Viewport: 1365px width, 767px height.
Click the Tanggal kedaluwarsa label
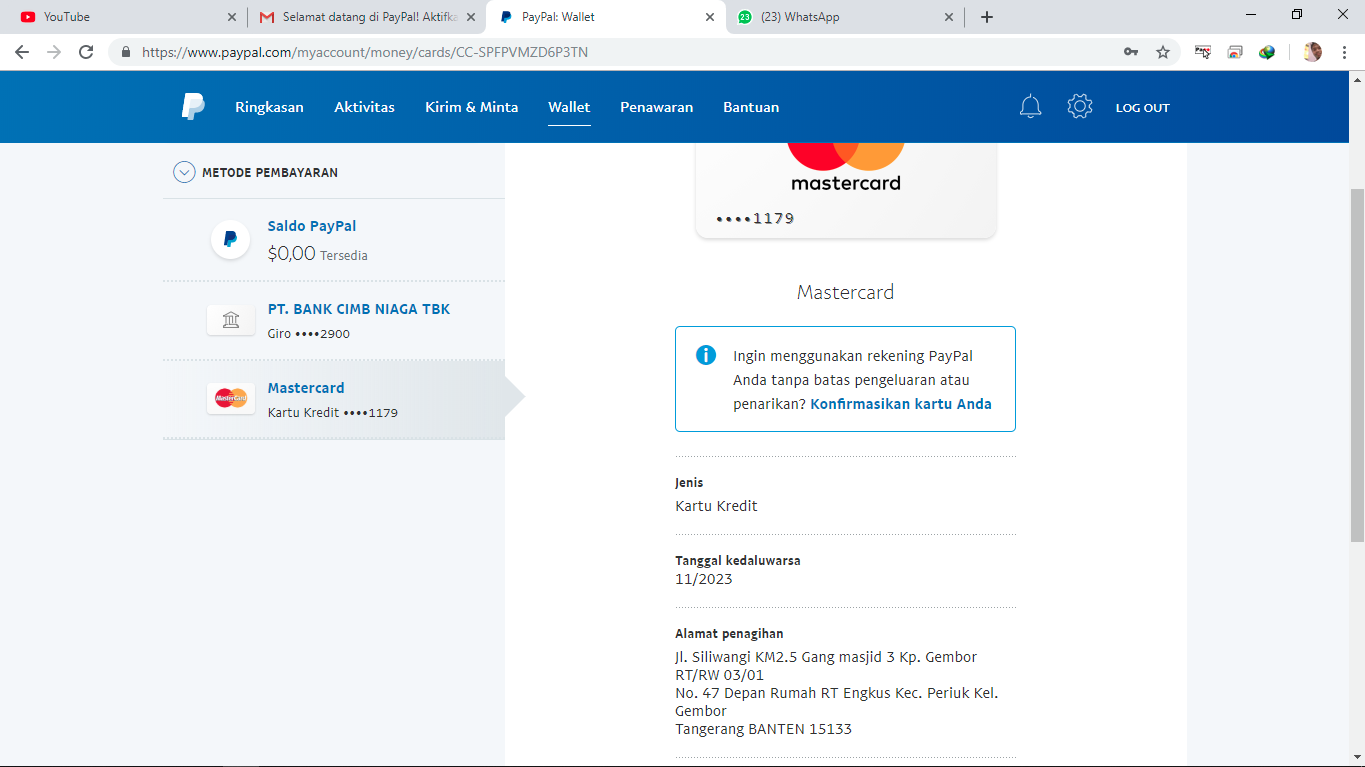(x=738, y=560)
